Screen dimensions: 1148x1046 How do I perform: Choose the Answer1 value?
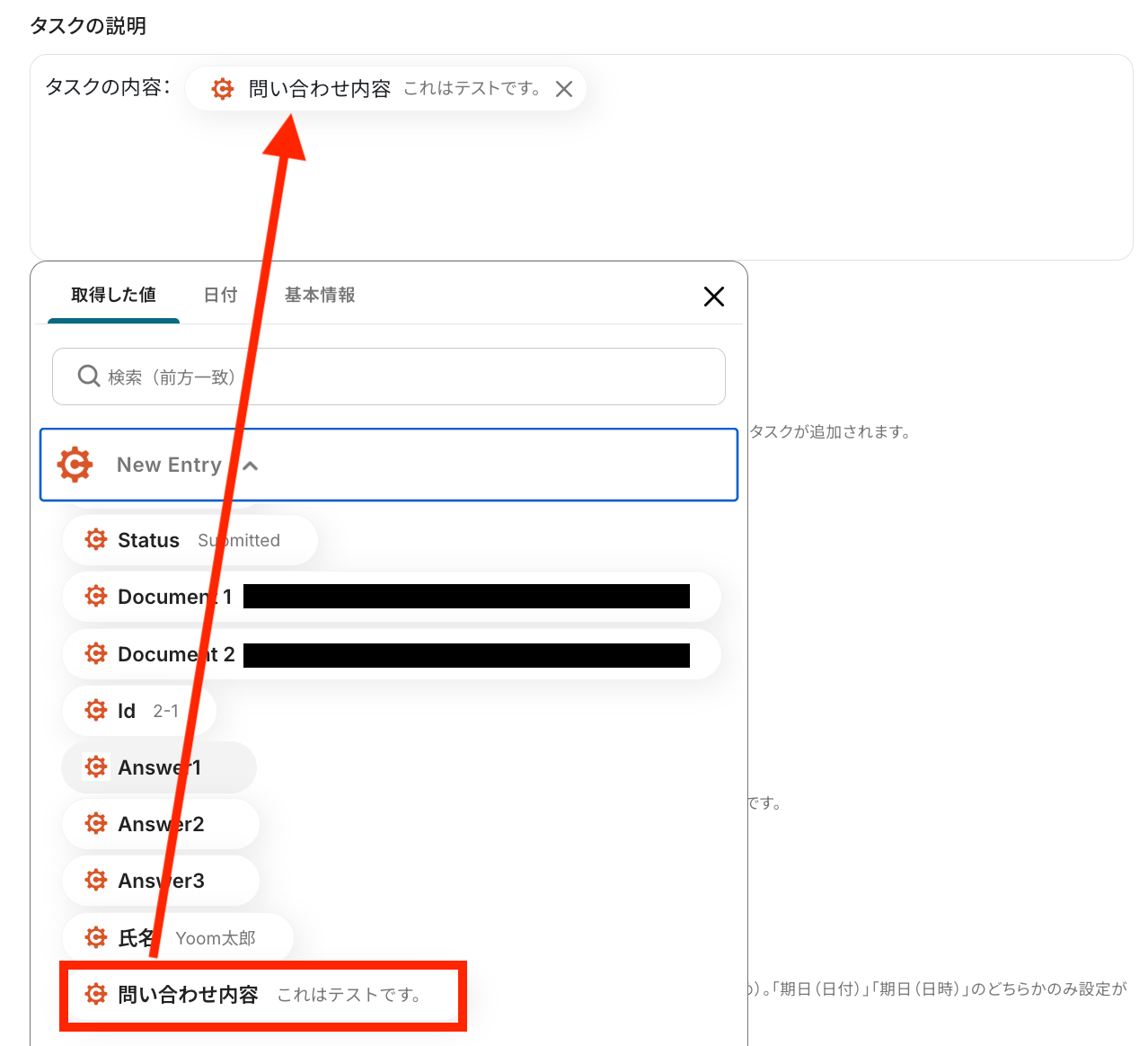[159, 767]
